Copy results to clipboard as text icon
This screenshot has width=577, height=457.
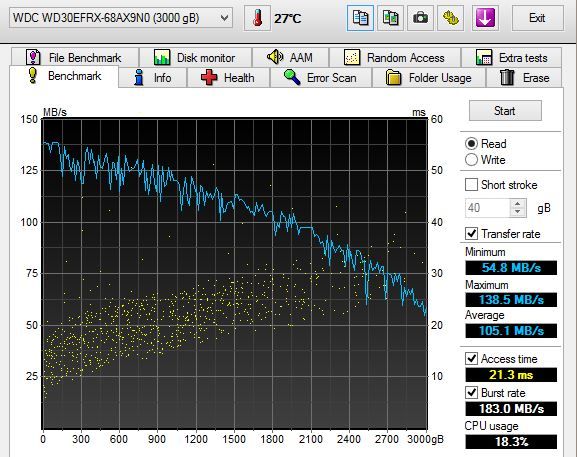(360, 18)
